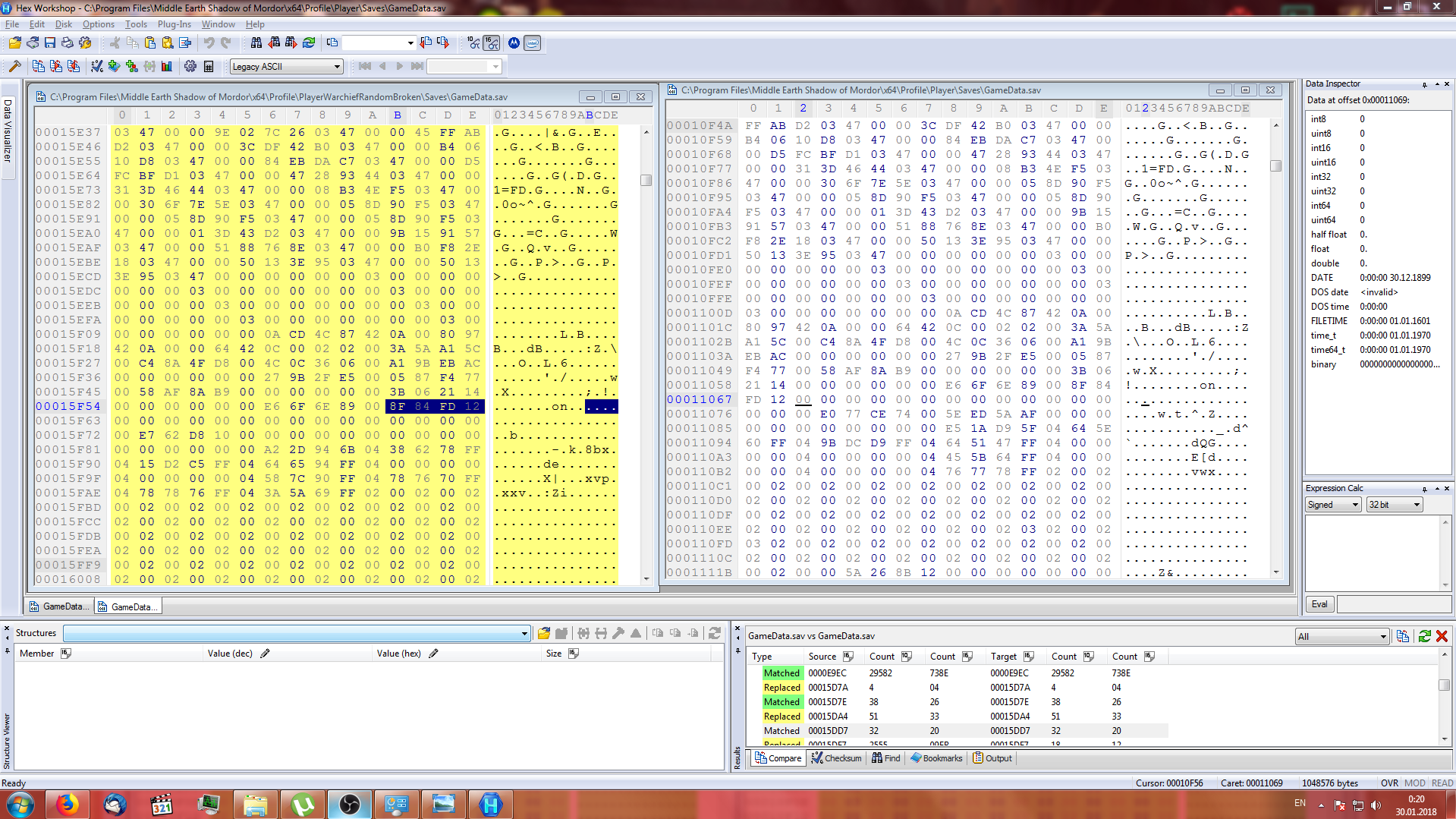Switch byte order to Motorola
Screen dimensions: 1456x819
coord(514,43)
